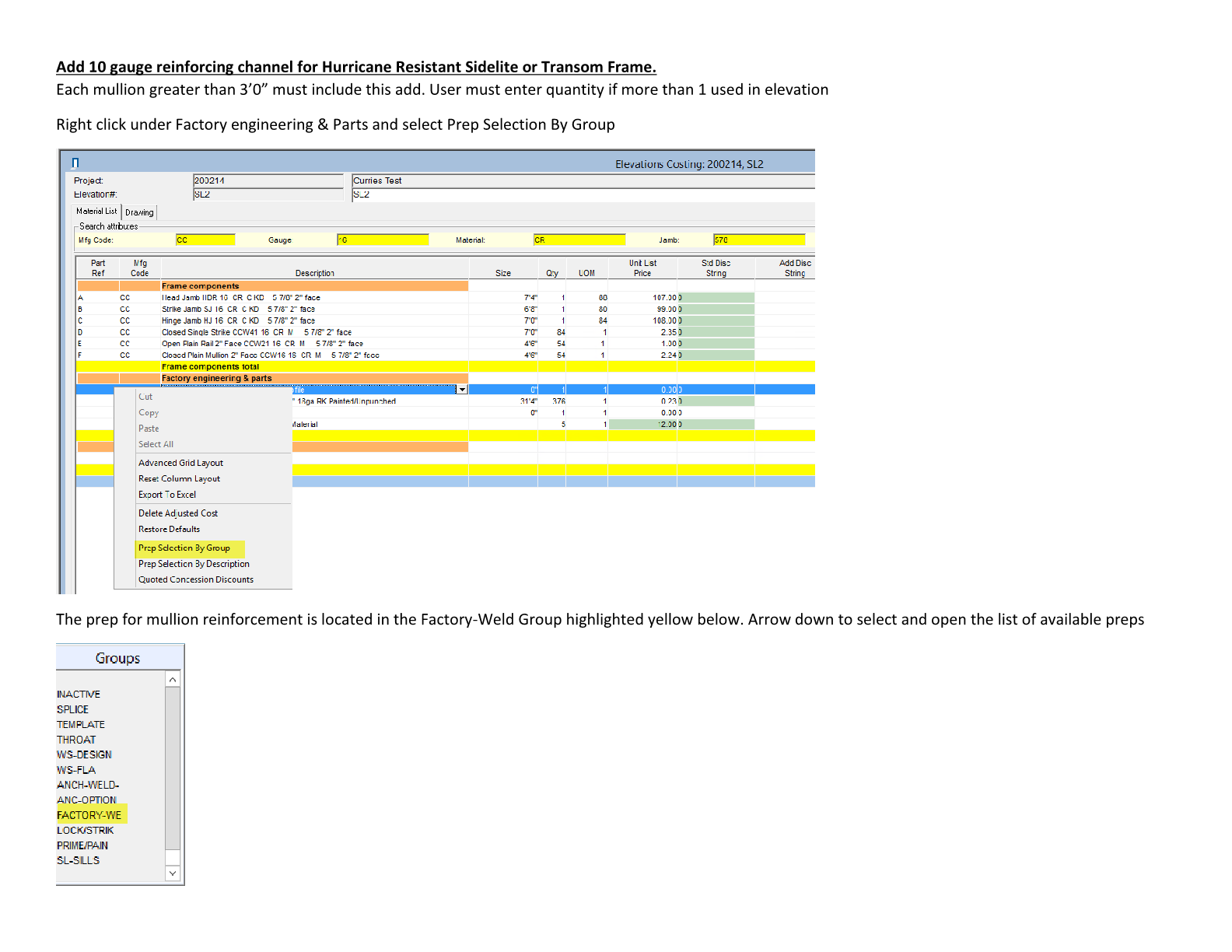Click Export To Excel in context menu
The image size is (1232, 952).
167,495
